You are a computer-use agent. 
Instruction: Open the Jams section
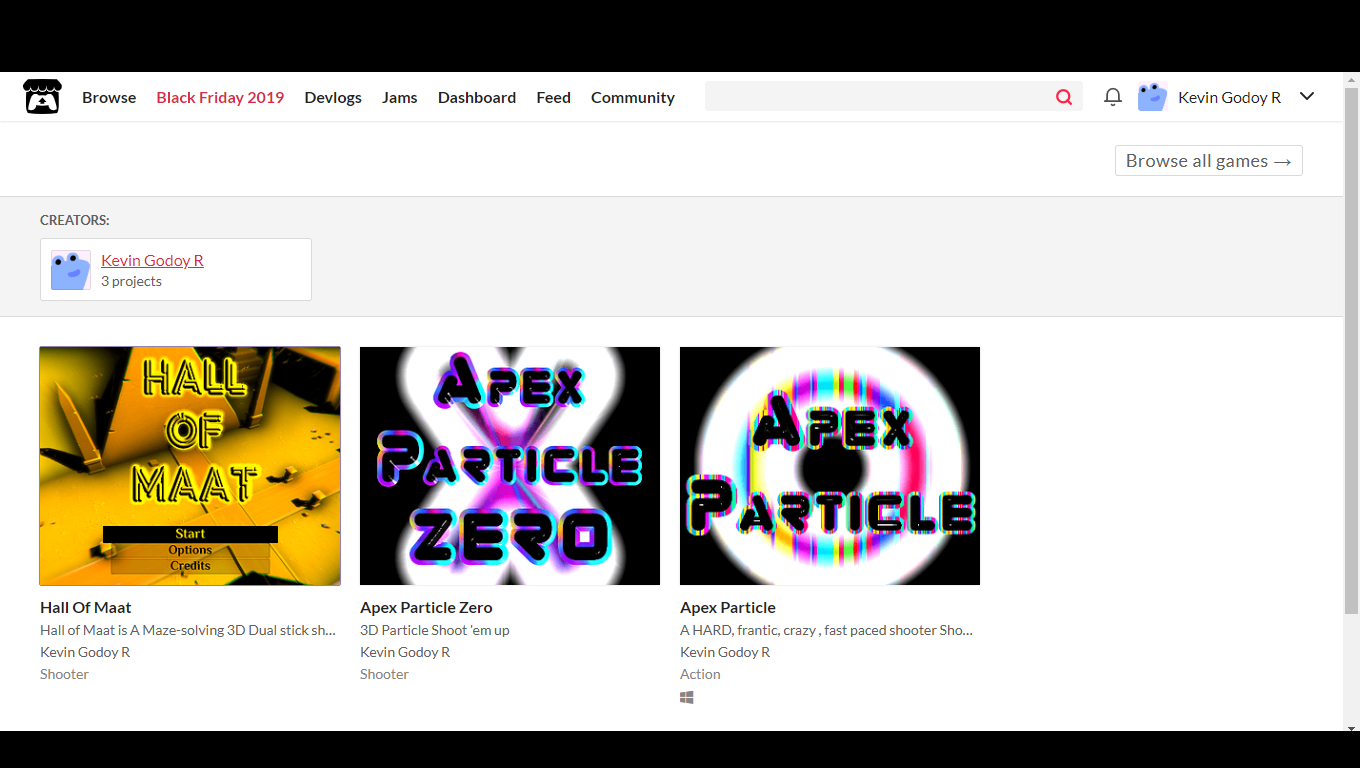[400, 97]
